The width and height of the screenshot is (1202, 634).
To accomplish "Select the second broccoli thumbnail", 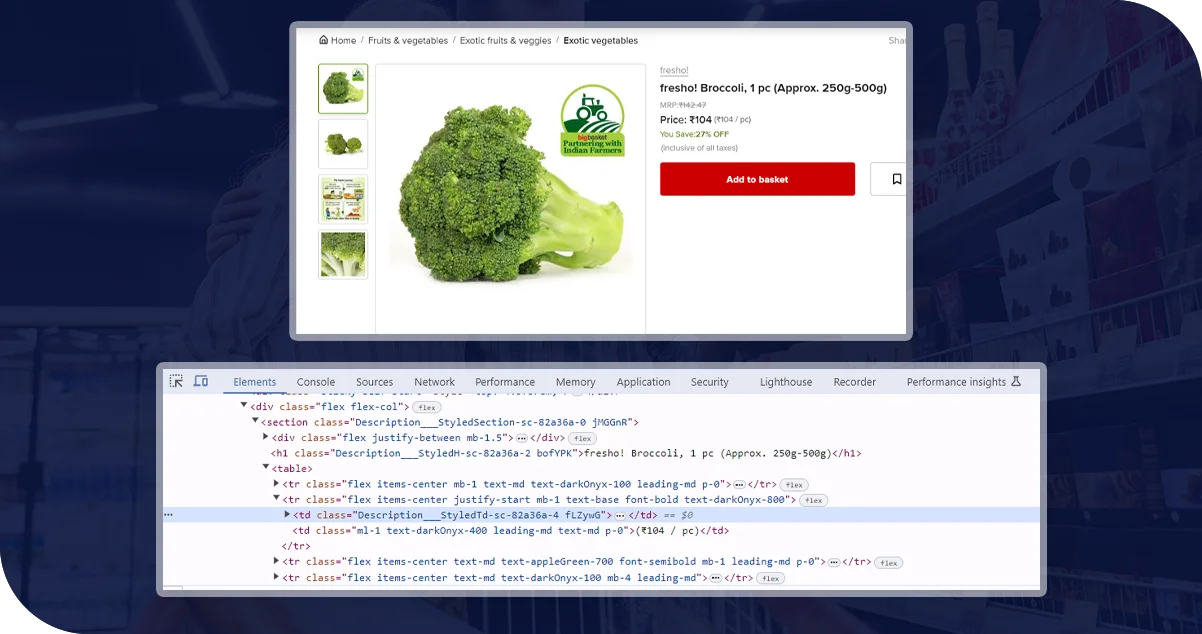I will [343, 144].
